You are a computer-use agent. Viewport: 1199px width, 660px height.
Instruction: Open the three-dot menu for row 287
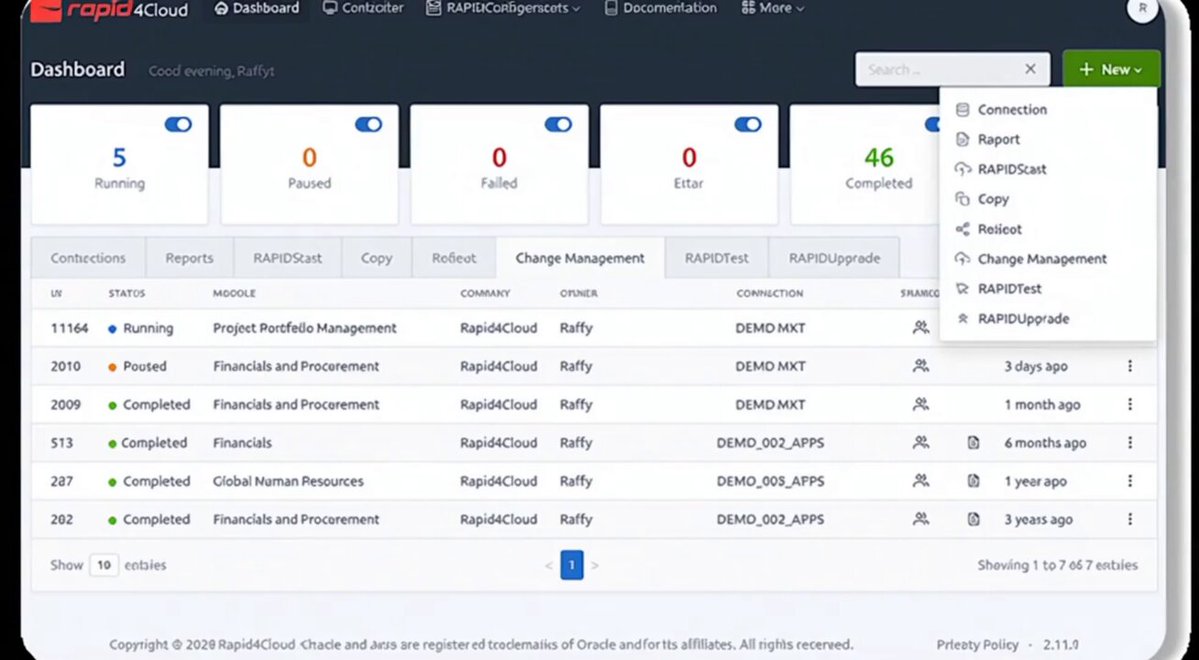coord(1129,480)
